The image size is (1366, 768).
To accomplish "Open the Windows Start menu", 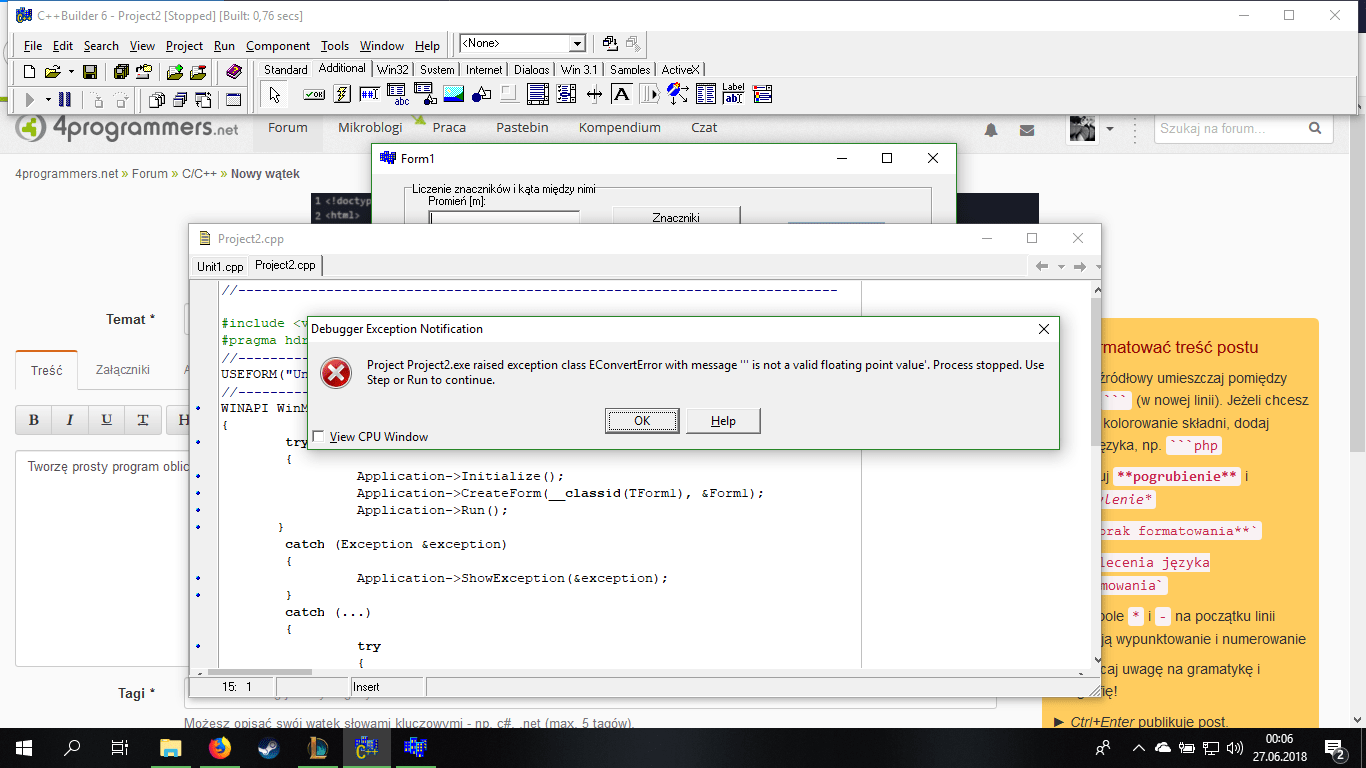I will point(24,748).
